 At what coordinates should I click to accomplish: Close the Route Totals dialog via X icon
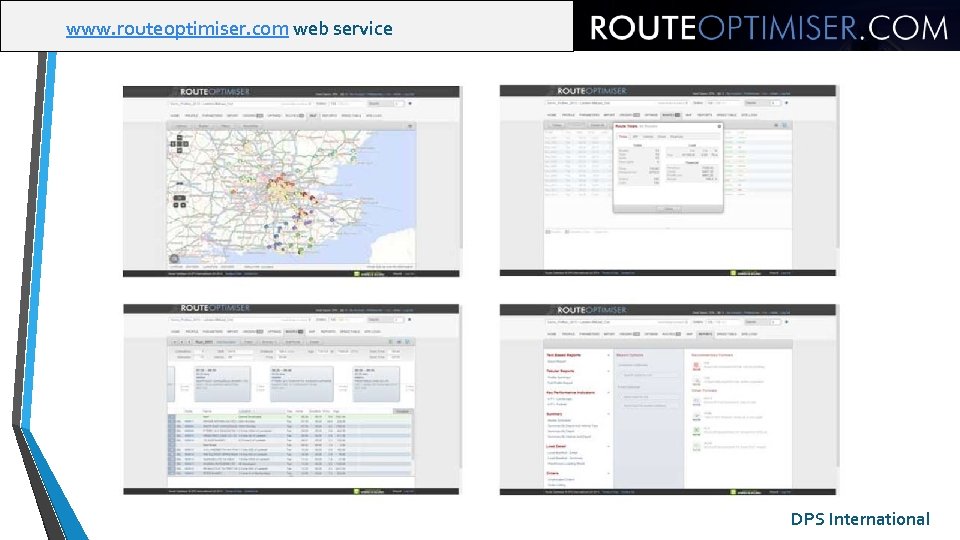(719, 126)
